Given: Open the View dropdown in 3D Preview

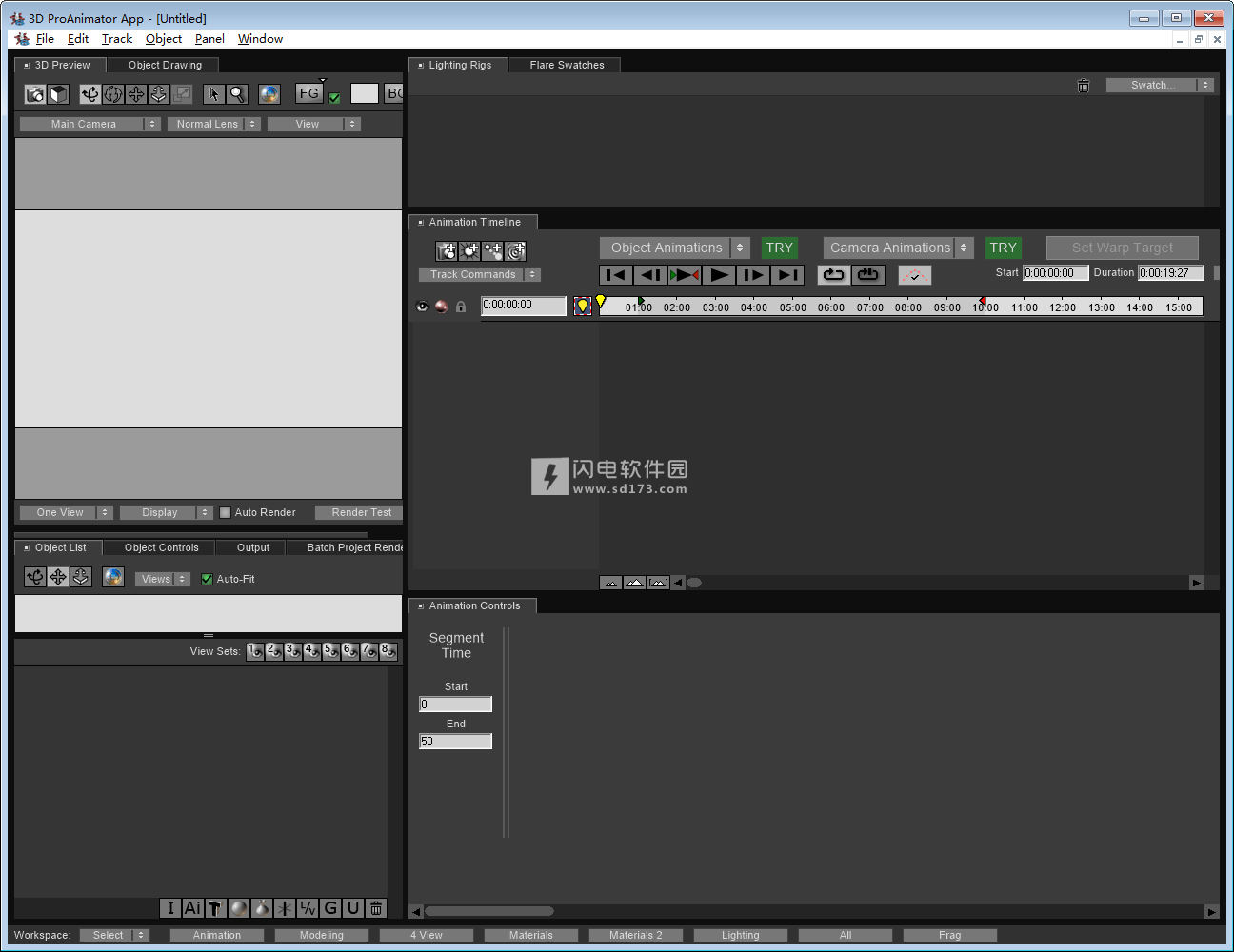Looking at the screenshot, I should tap(313, 124).
